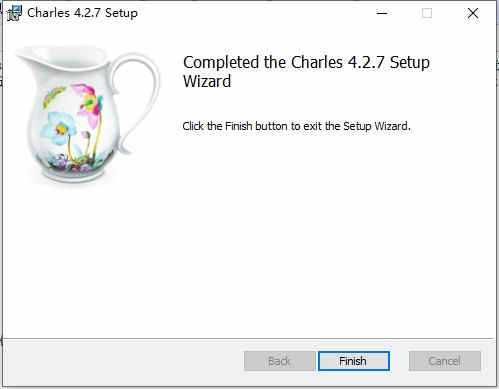Click the word "Wizard" in the heading
Image resolution: width=499 pixels, height=389 pixels.
pos(207,82)
